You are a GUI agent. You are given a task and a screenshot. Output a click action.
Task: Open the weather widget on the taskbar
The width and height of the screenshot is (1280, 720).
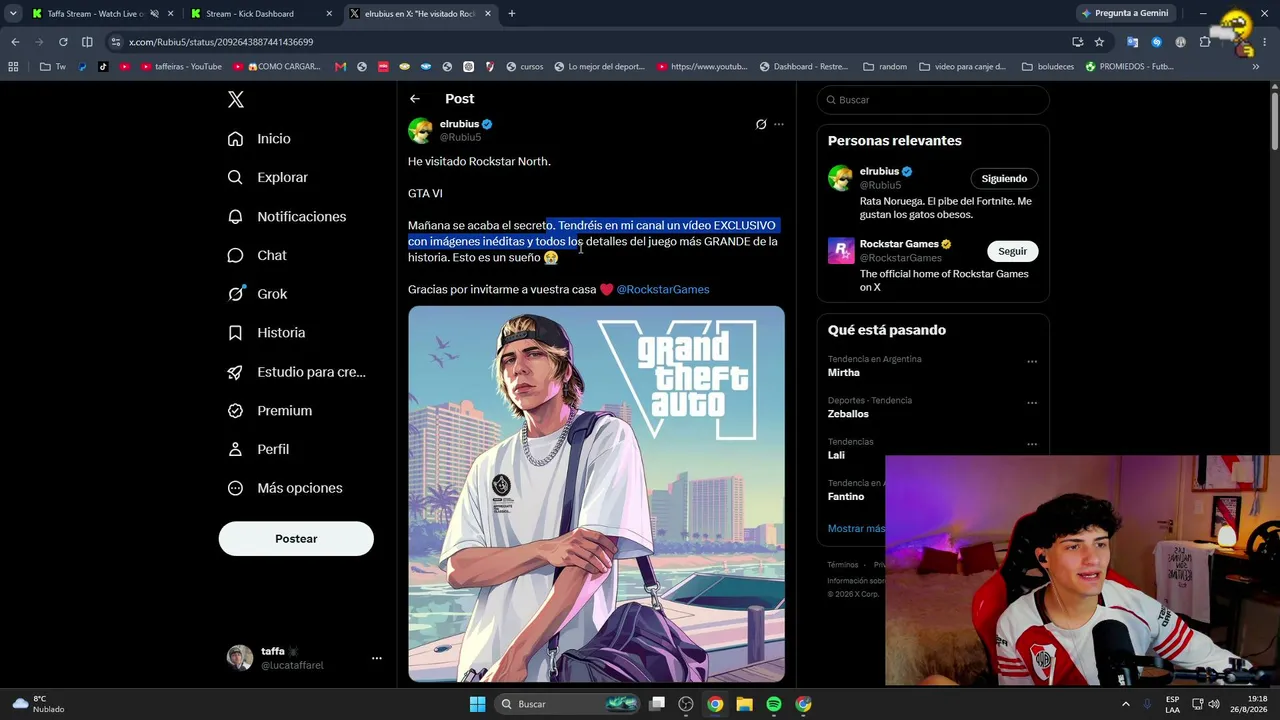pyautogui.click(x=40, y=704)
